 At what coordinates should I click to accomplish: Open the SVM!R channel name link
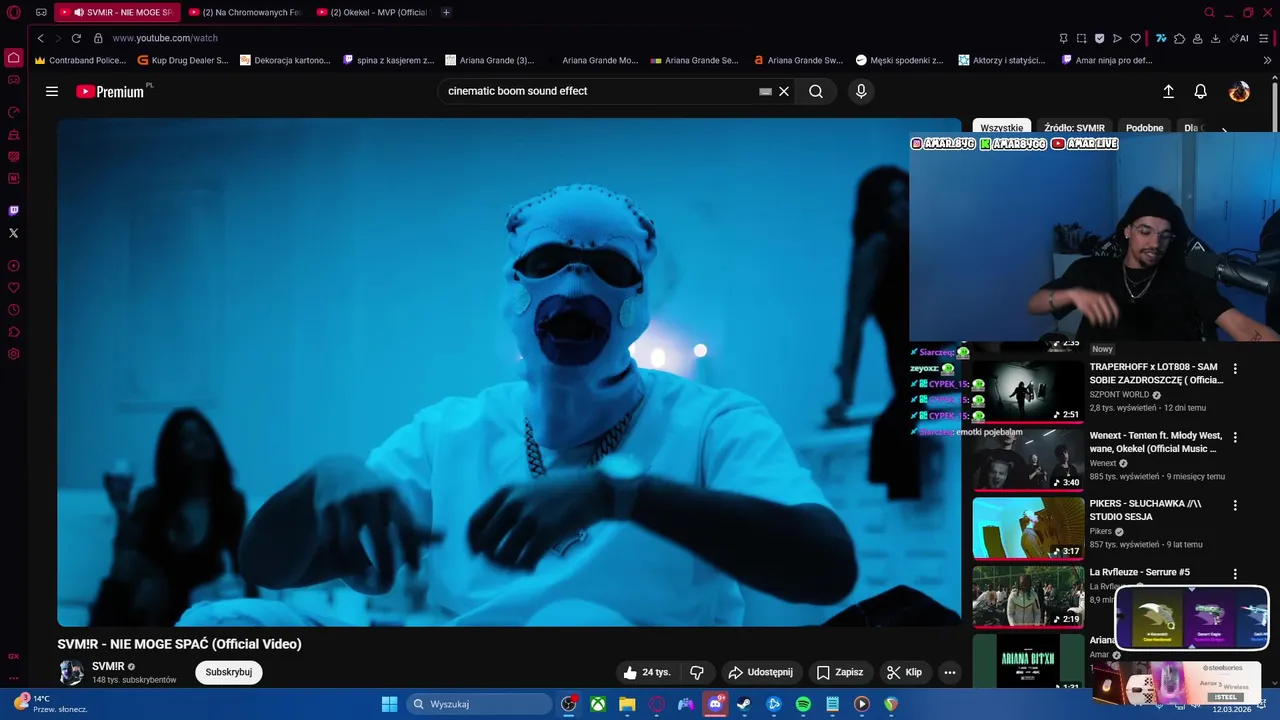point(108,666)
